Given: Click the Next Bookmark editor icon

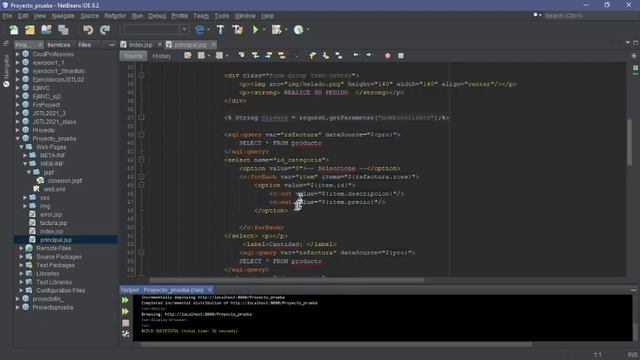Looking at the screenshot, I should pos(326,56).
